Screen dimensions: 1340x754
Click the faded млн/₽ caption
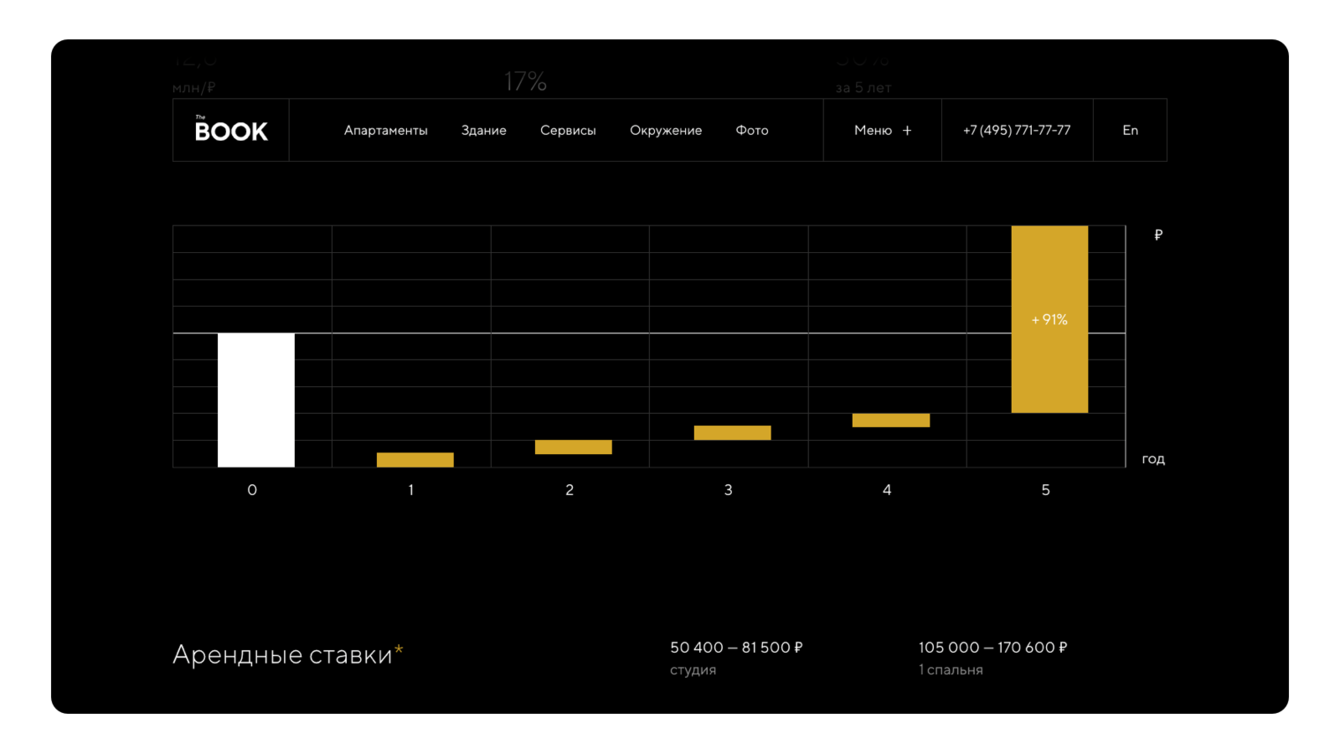[x=194, y=88]
